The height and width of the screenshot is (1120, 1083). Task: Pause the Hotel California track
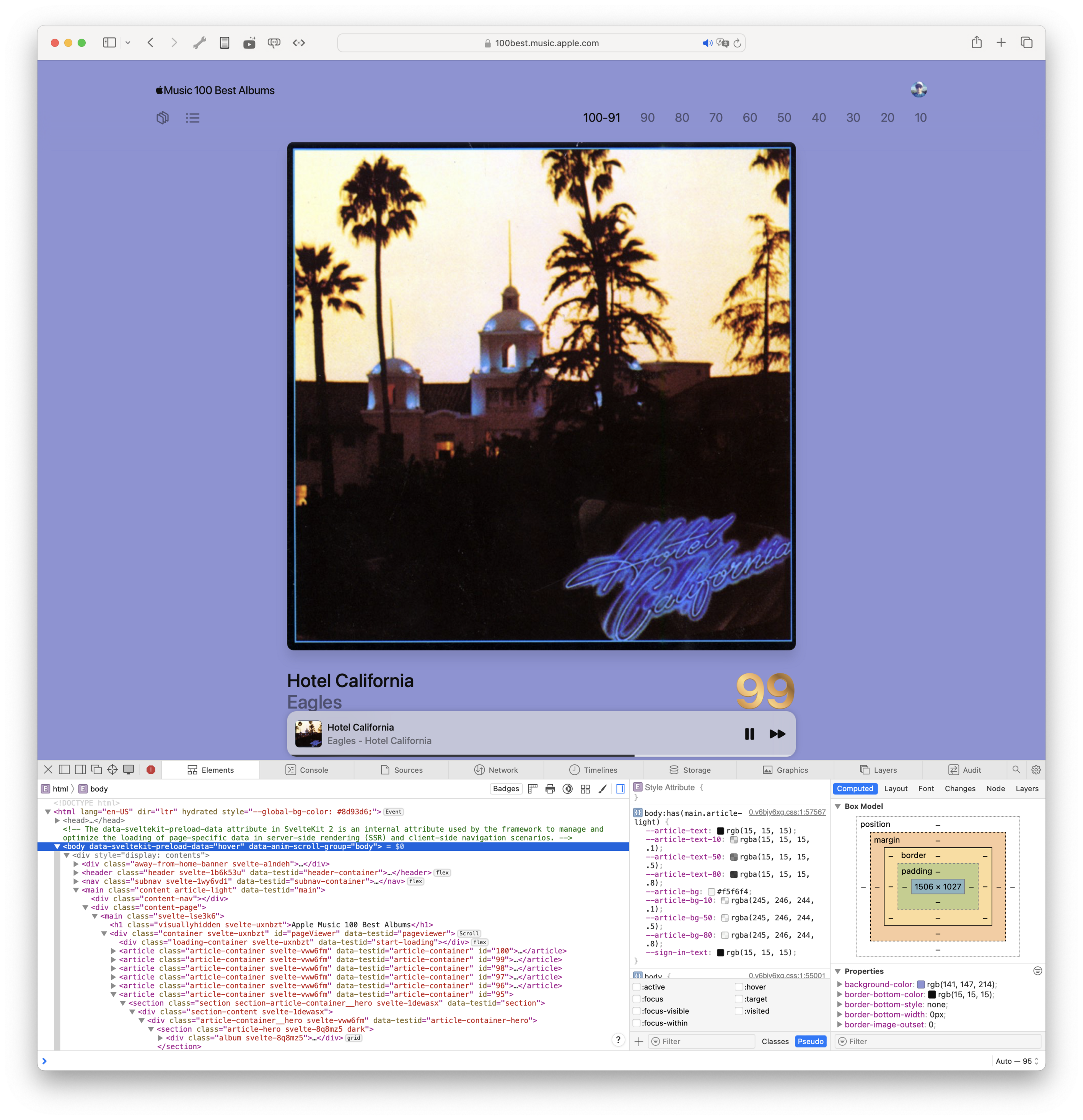point(750,734)
